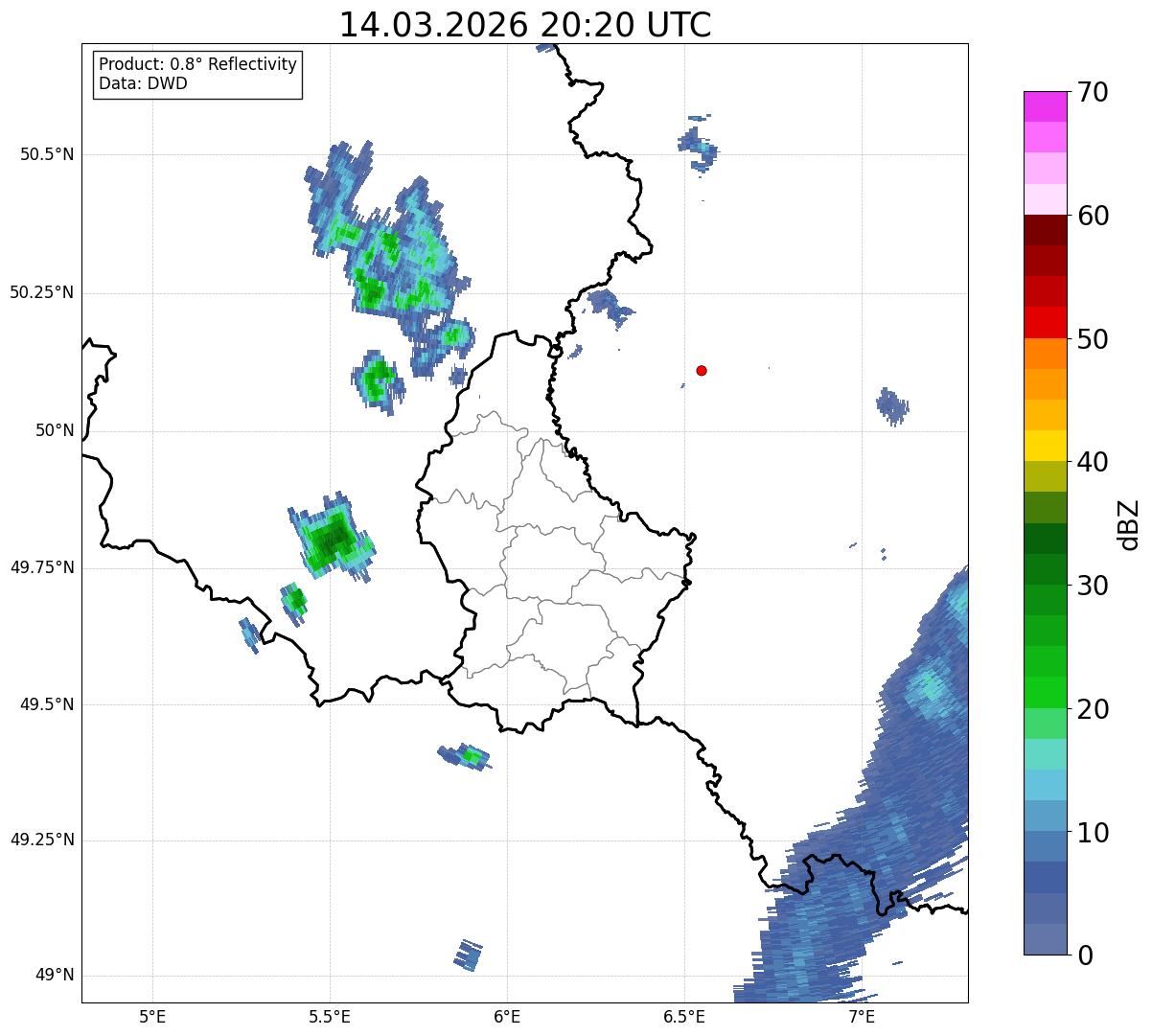Click the 0 value on colorbar
Viewport: 1152px width, 1036px height.
tap(1084, 955)
